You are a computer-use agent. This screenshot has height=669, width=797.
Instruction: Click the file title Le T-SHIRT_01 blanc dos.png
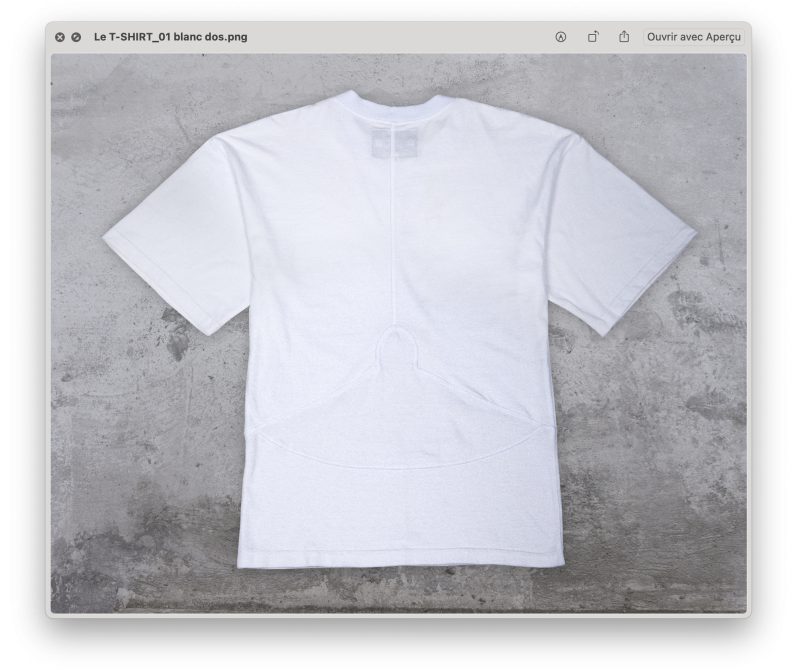point(171,37)
